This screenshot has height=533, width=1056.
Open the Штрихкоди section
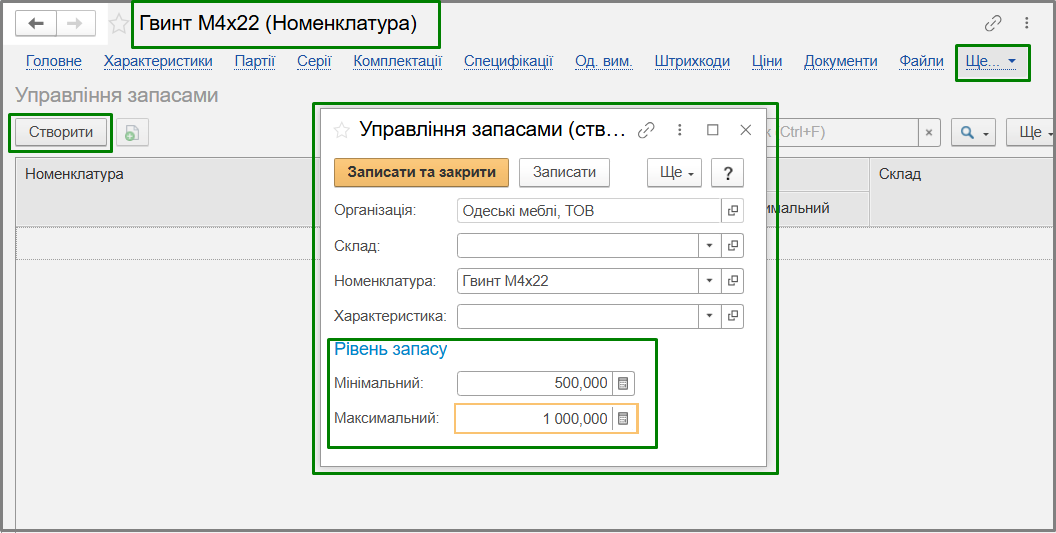(x=692, y=62)
